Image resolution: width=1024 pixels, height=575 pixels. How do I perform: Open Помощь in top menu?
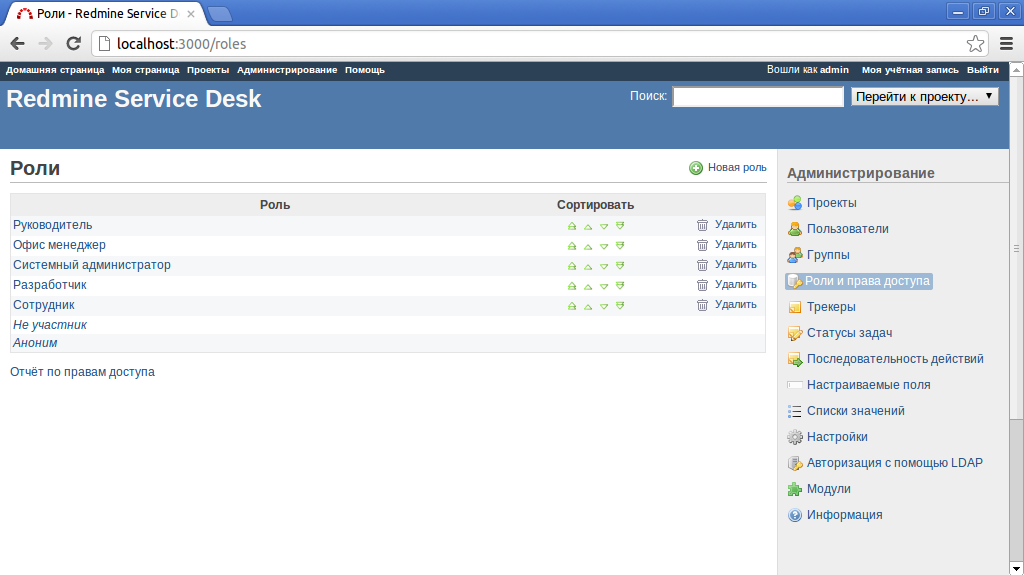(x=364, y=70)
